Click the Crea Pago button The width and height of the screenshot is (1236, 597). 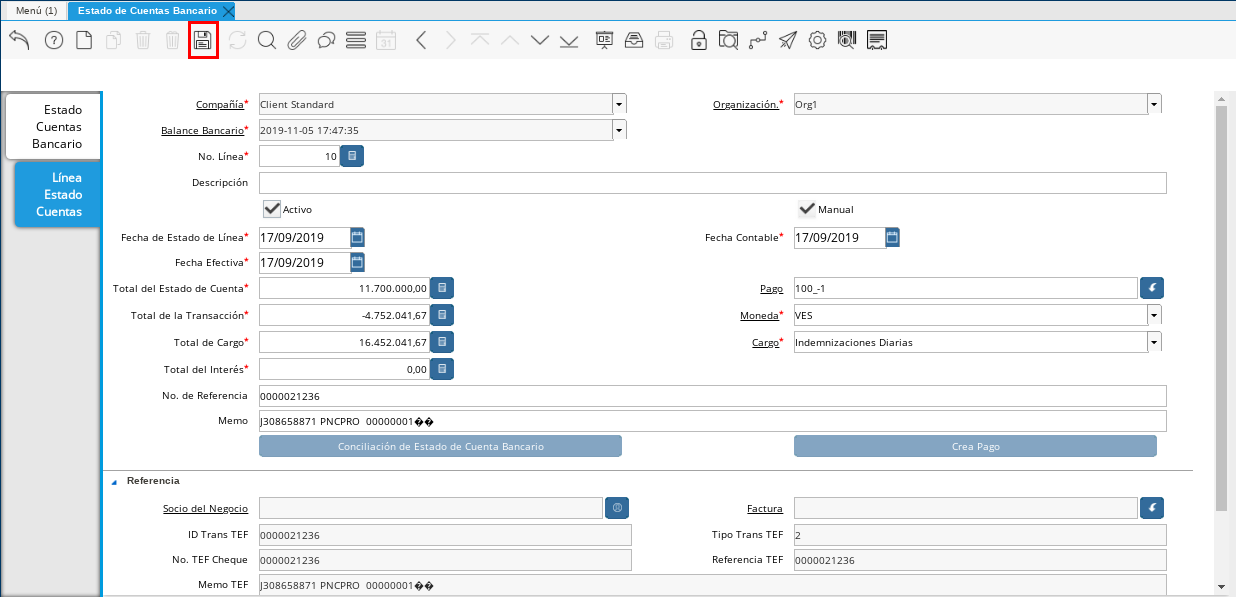[975, 446]
